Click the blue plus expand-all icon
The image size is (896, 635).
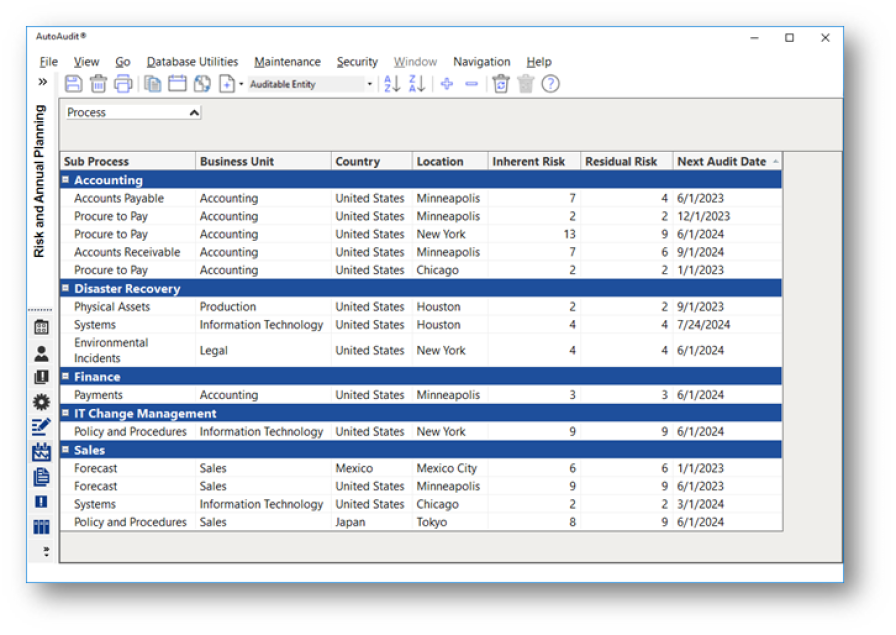tap(447, 84)
